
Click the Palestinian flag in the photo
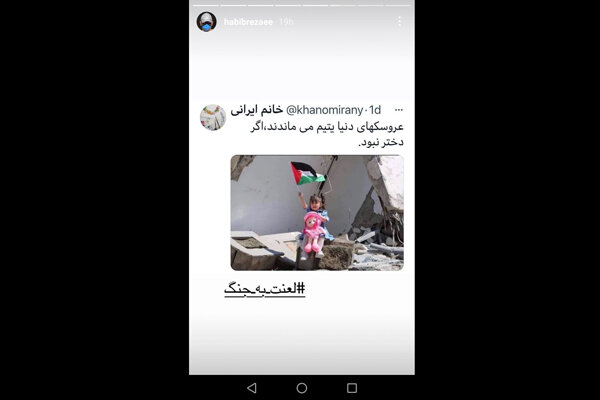click(x=308, y=173)
